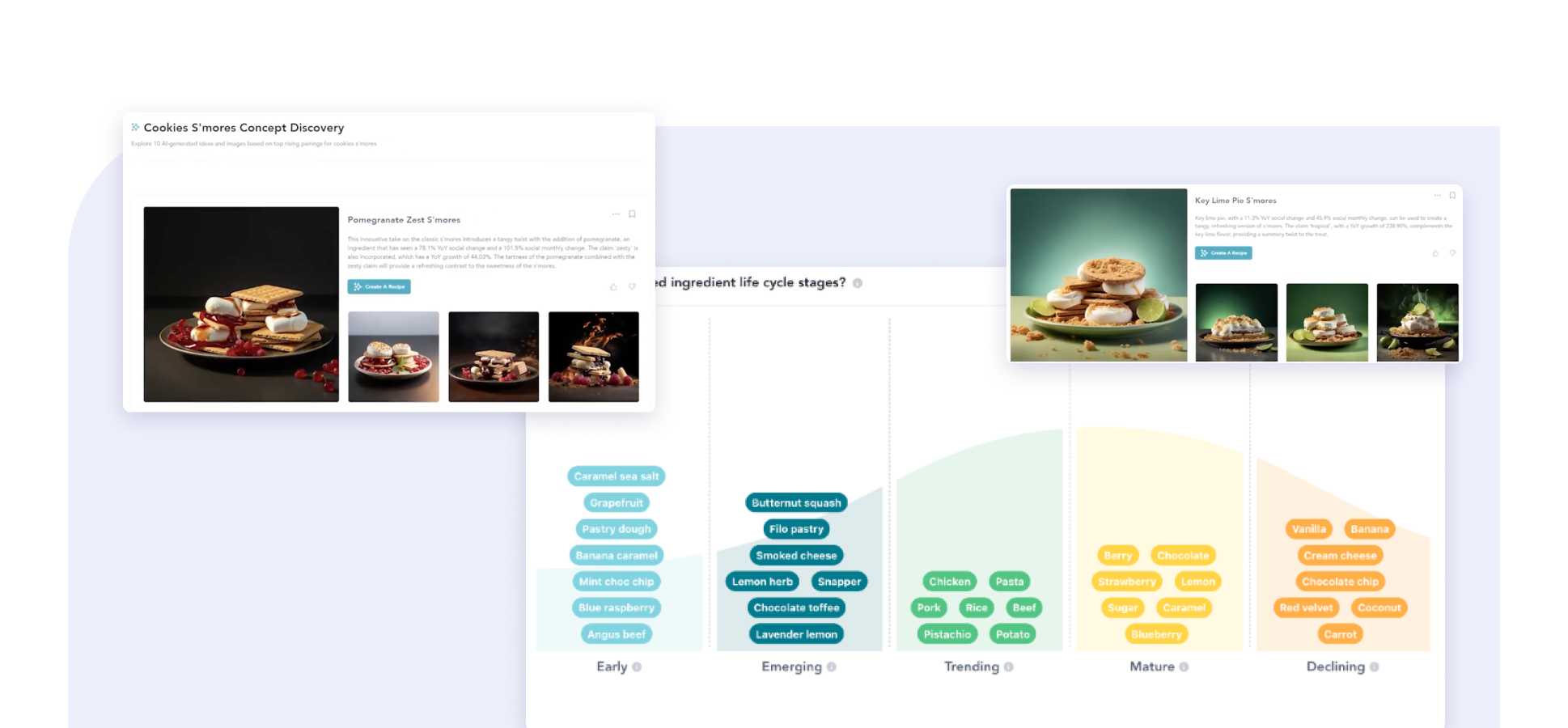Select the last small Key Lime S'mores thumbnail
1568x728 pixels.
[1418, 322]
